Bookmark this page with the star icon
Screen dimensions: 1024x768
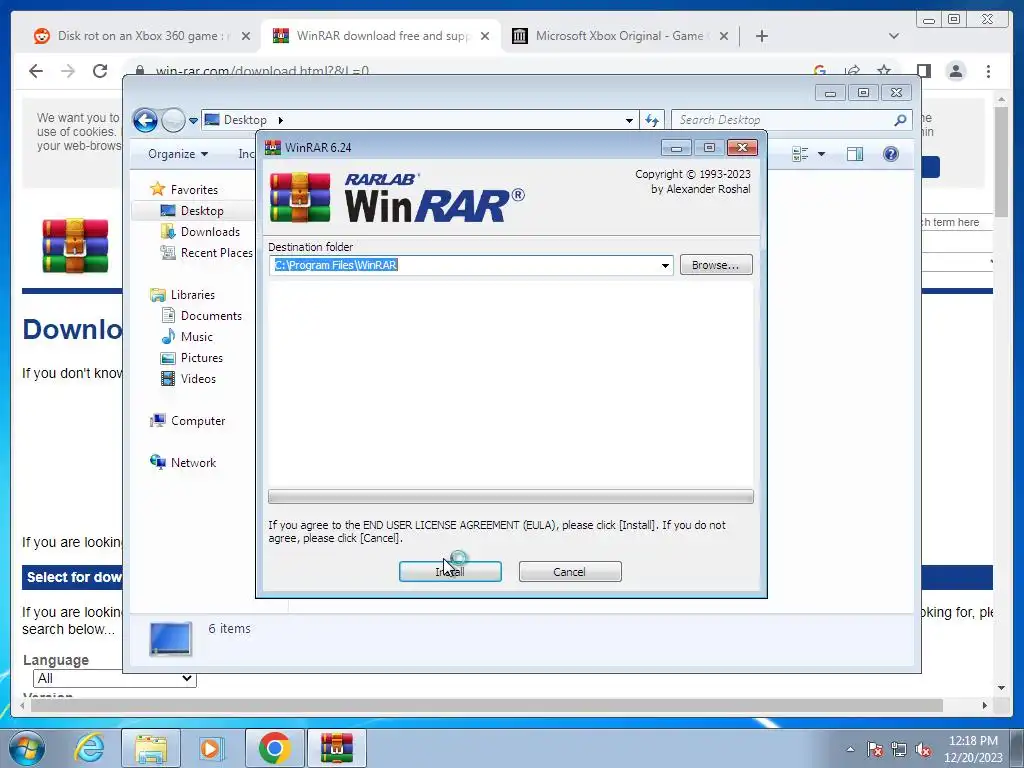point(884,71)
